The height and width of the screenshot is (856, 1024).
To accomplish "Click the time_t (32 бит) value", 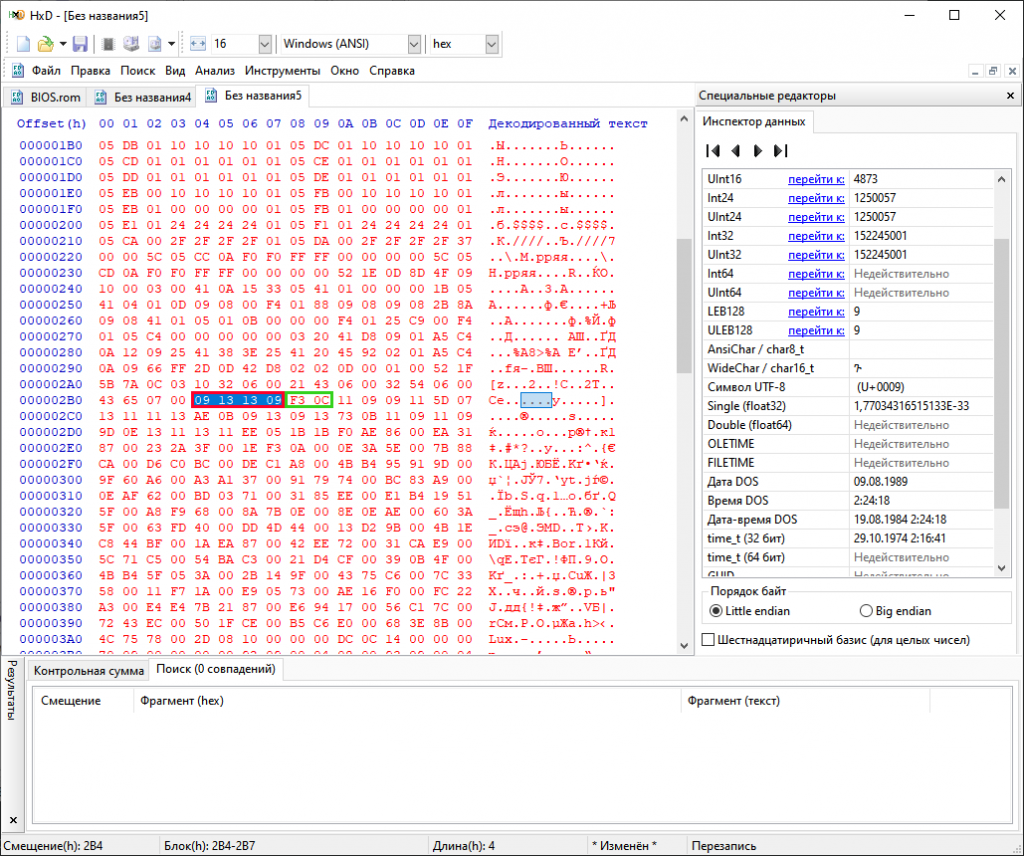I will pos(901,538).
